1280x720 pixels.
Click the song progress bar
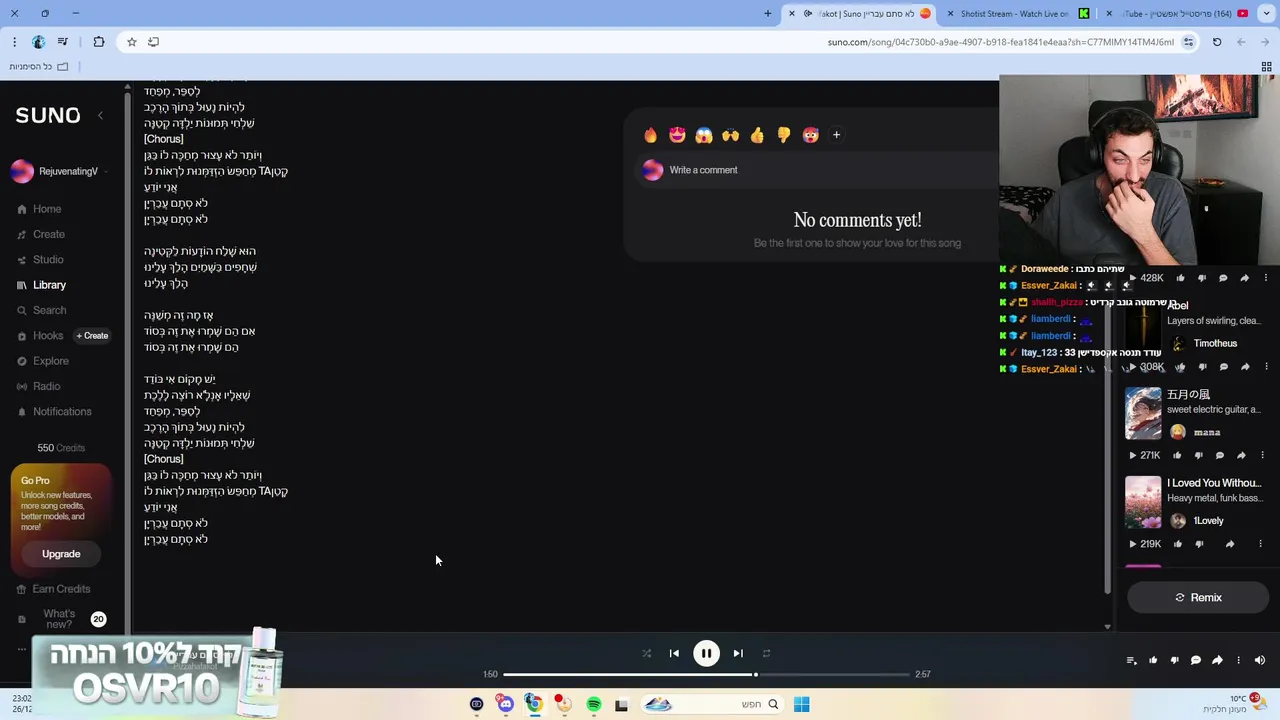point(706,674)
